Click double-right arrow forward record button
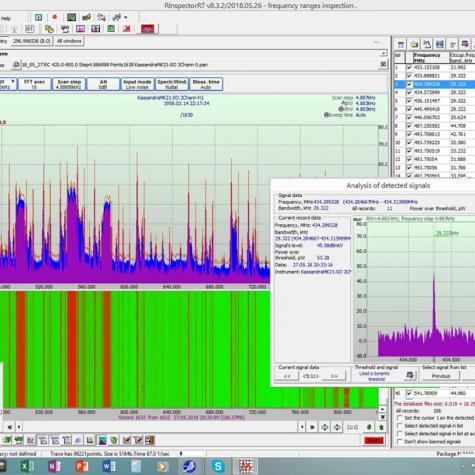Image resolution: width=475 pixels, height=475 pixels. (x=312, y=427)
